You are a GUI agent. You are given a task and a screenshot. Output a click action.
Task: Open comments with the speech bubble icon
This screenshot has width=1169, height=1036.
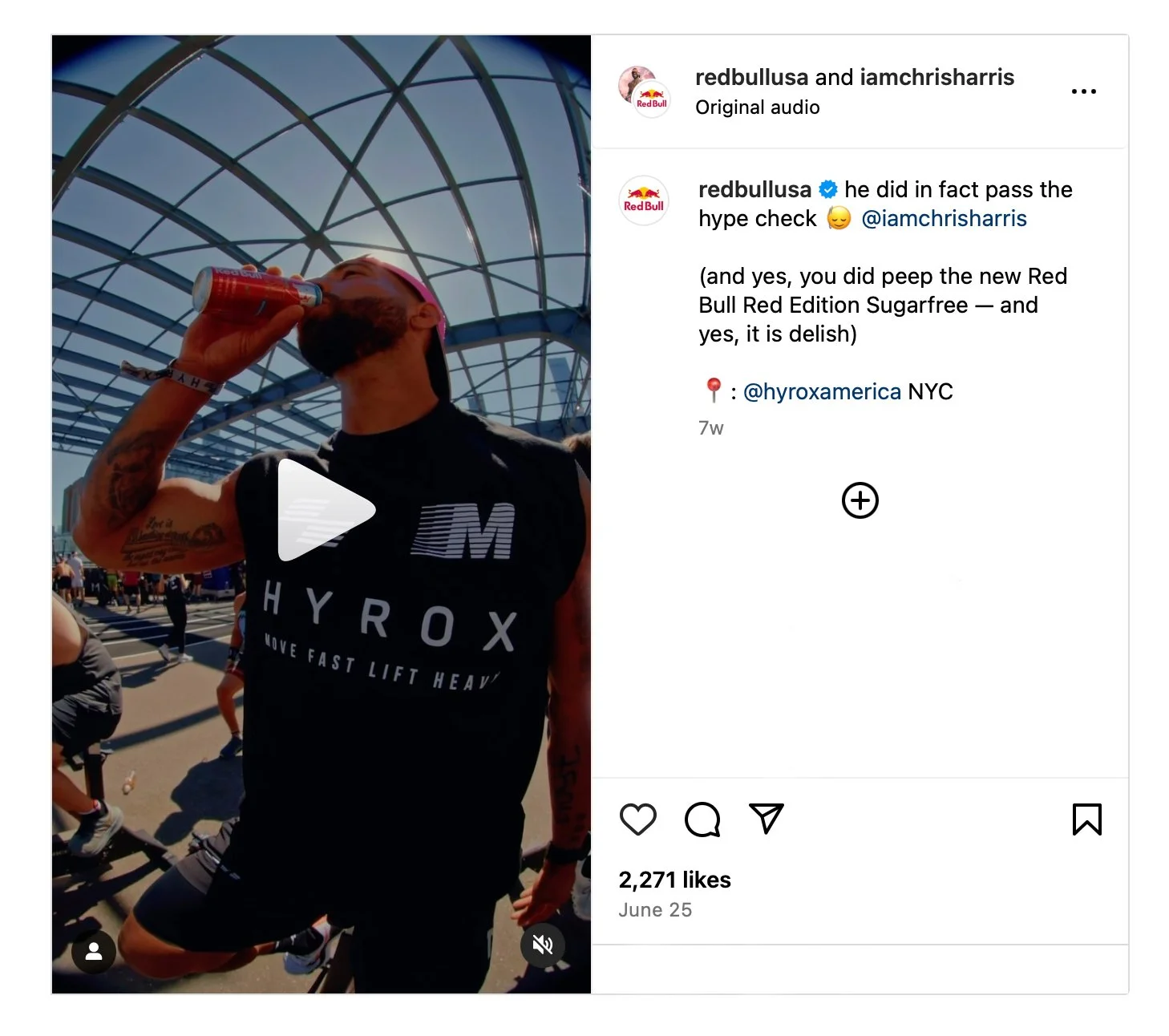pyautogui.click(x=702, y=819)
